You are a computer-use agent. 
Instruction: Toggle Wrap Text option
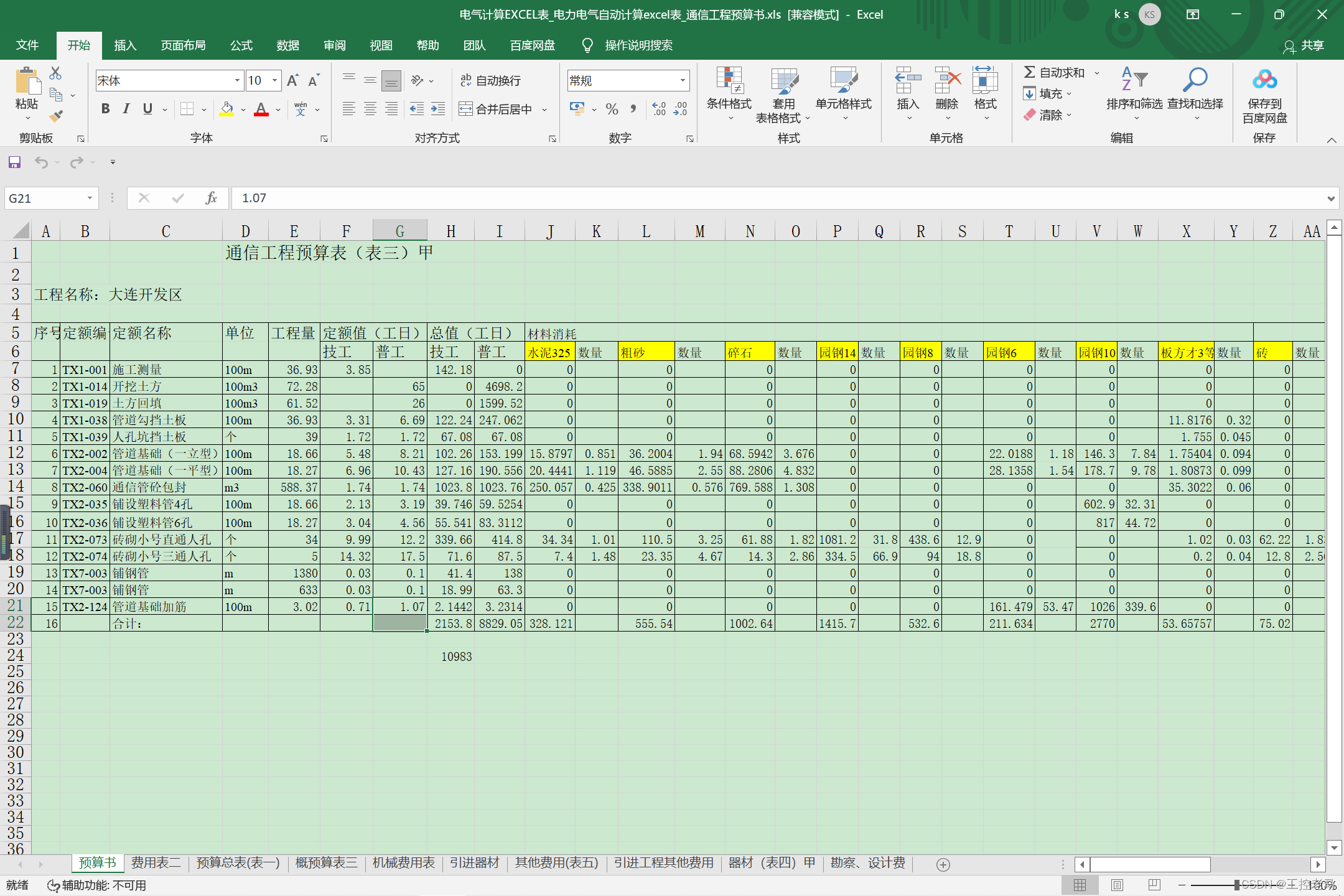click(490, 80)
